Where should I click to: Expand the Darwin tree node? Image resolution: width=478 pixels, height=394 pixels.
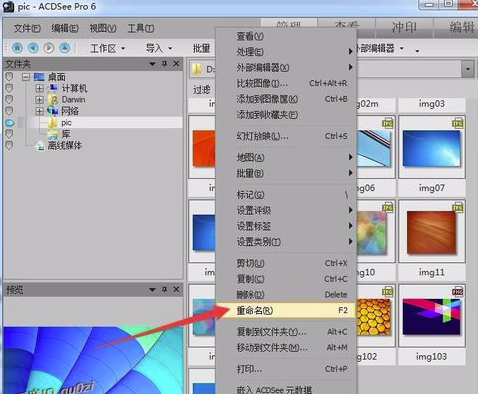(39, 100)
